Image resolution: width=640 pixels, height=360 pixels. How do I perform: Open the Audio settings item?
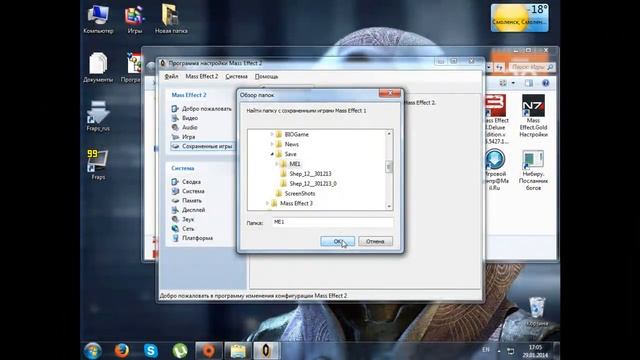tap(185, 127)
